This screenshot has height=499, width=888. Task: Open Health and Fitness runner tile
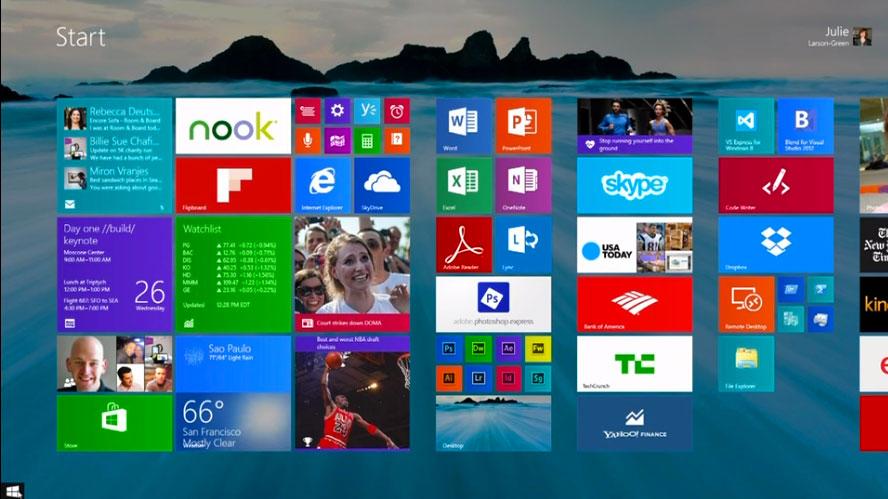tap(634, 126)
